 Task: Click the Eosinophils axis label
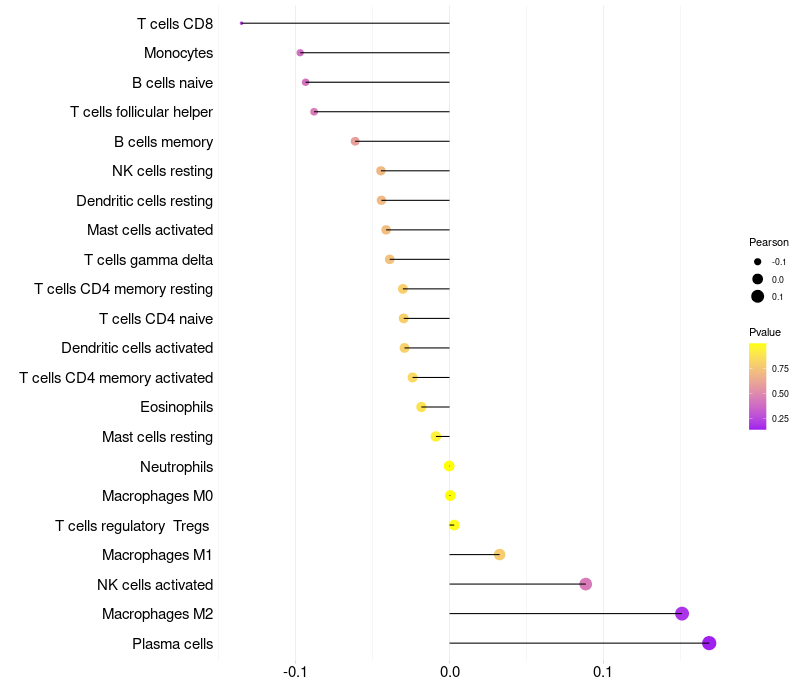tap(176, 407)
